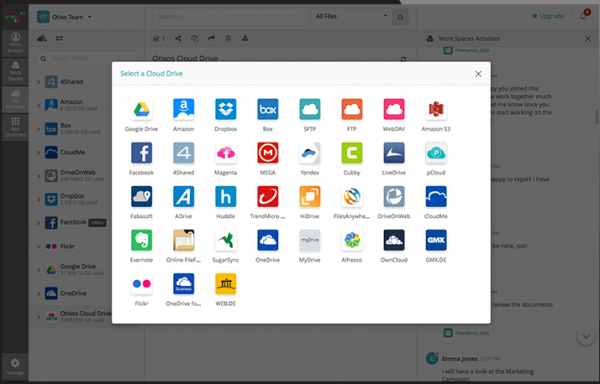Choose OneDrive for Business icon
Image resolution: width=600 pixels, height=384 pixels.
[x=183, y=284]
